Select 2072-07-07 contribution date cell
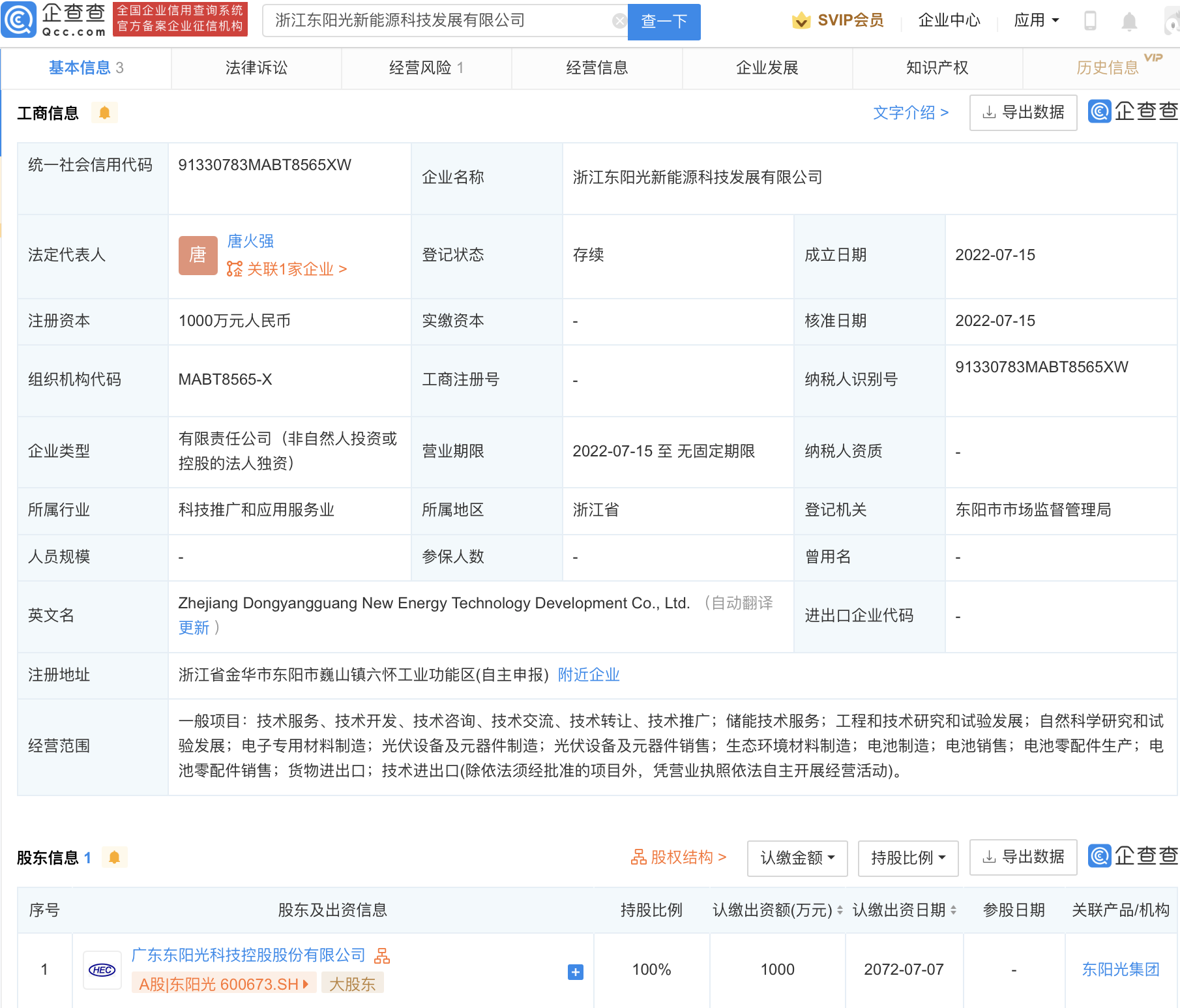This screenshot has width=1180, height=1008. [x=904, y=970]
